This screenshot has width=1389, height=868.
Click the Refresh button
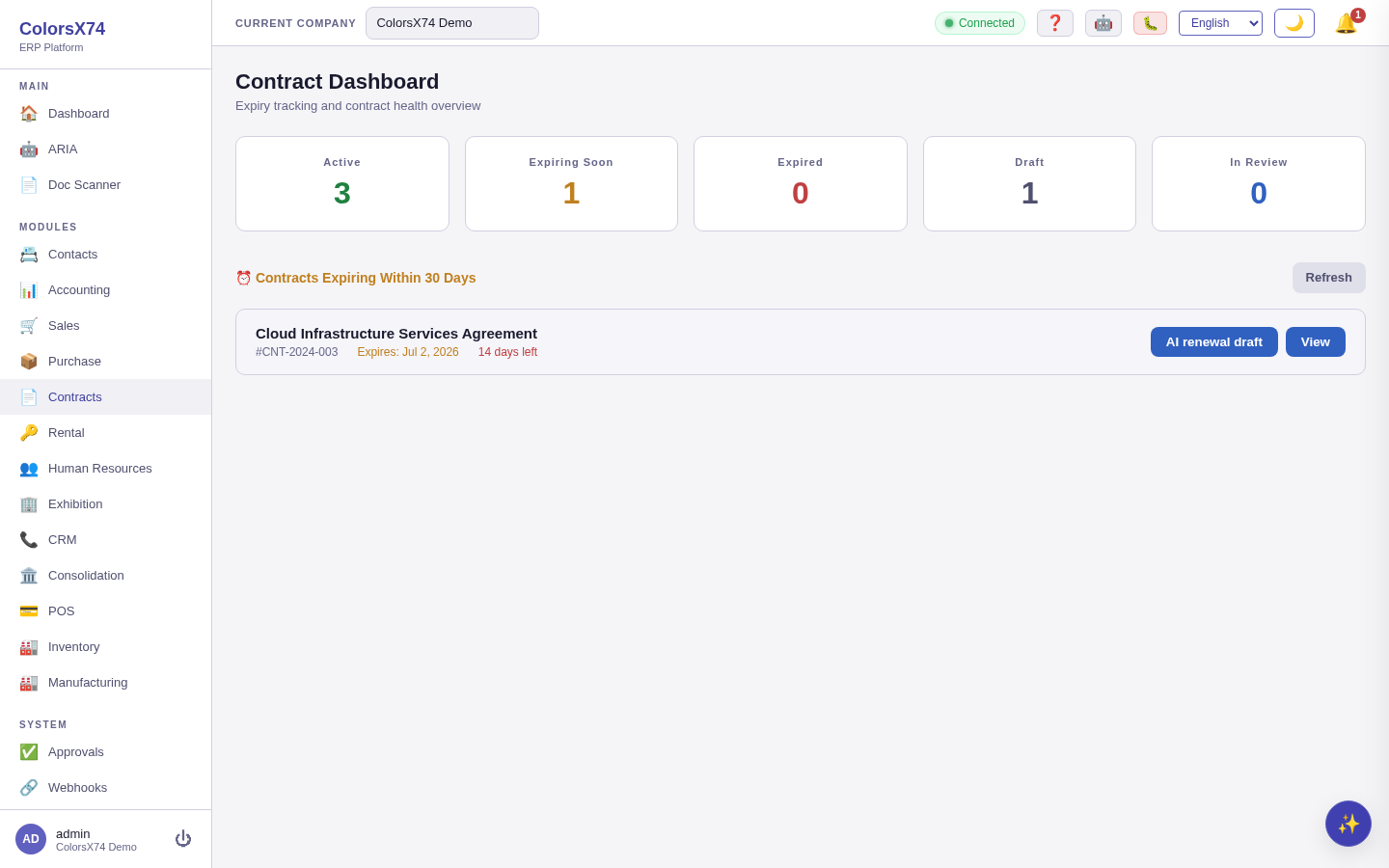click(1329, 278)
